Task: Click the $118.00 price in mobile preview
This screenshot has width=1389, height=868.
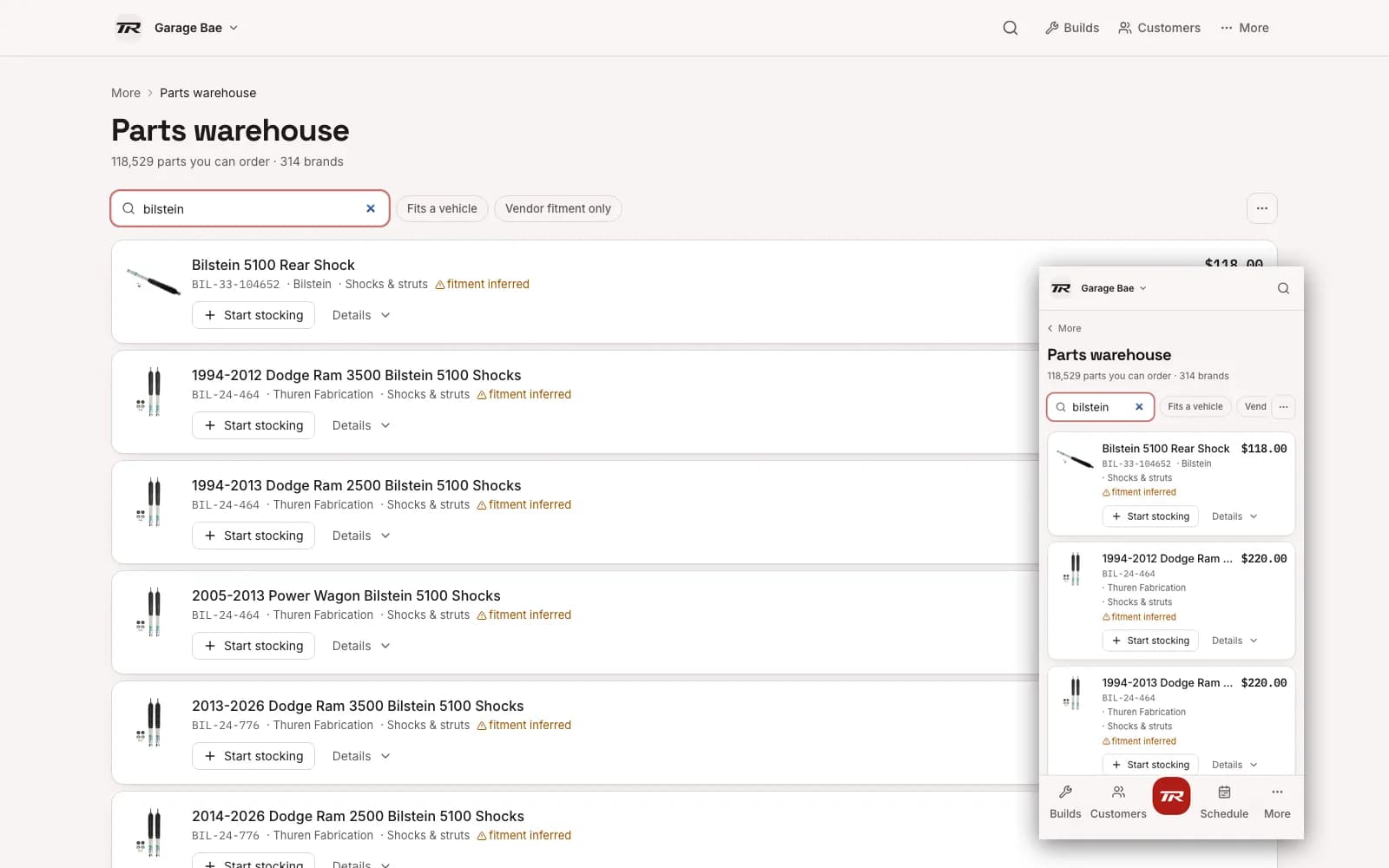Action: pos(1264,449)
